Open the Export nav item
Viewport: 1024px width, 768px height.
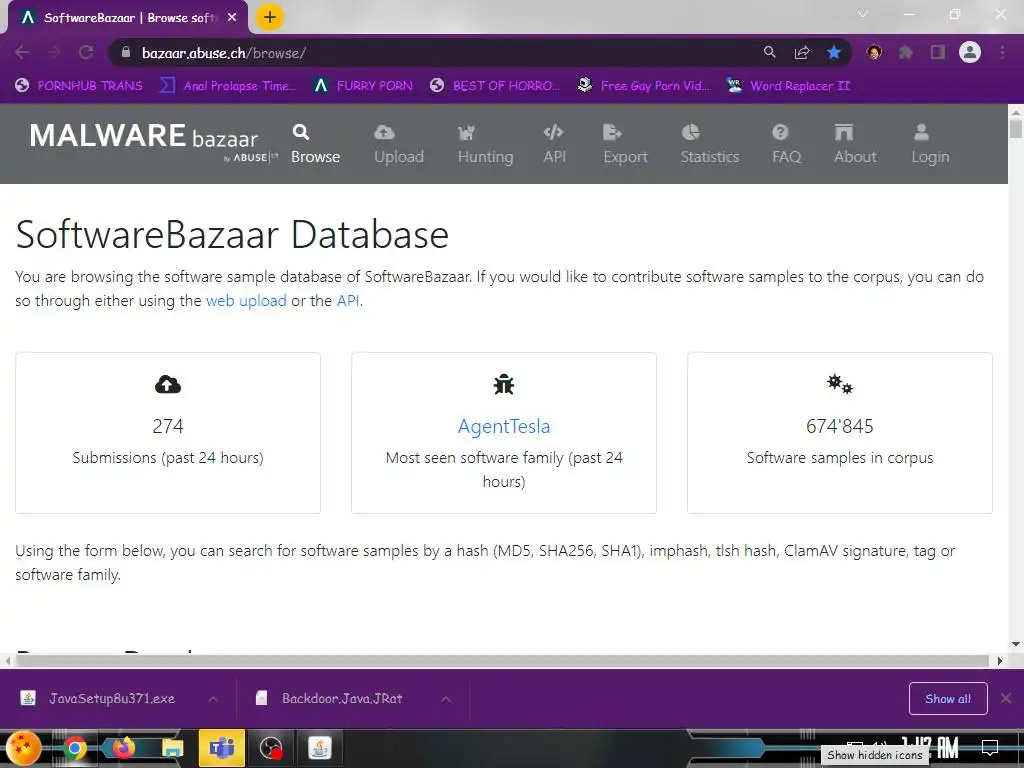tap(625, 145)
